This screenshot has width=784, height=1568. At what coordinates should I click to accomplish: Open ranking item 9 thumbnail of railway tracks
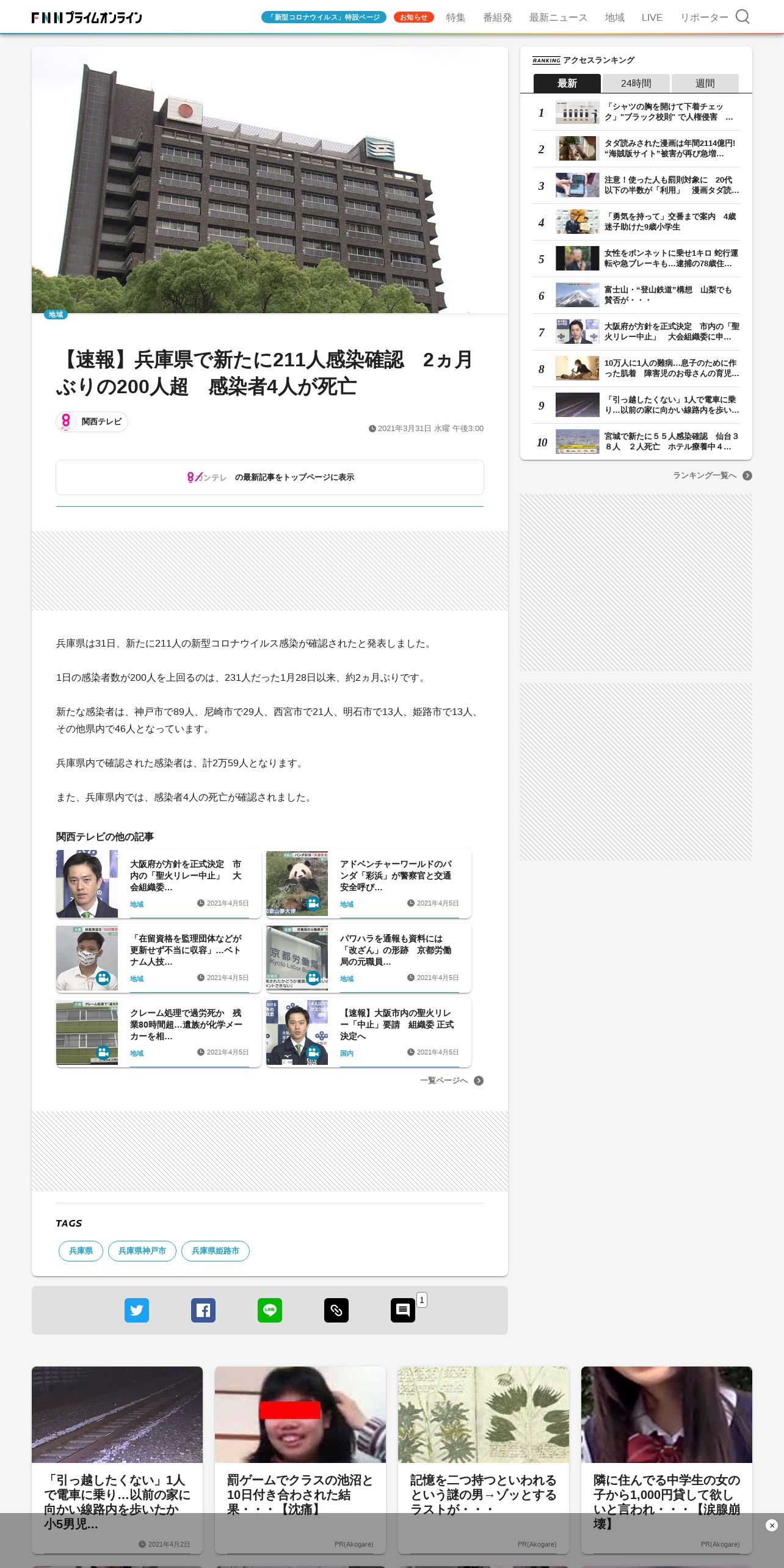click(578, 405)
